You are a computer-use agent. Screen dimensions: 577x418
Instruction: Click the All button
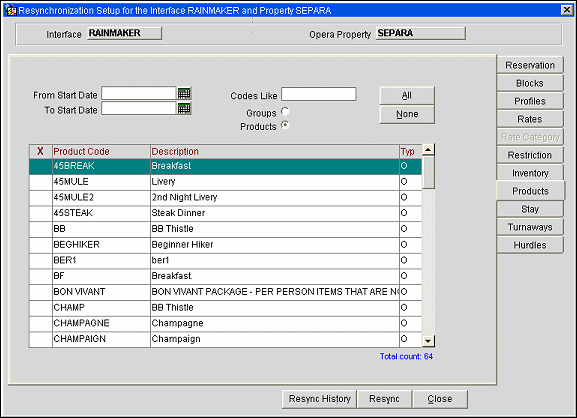[407, 96]
